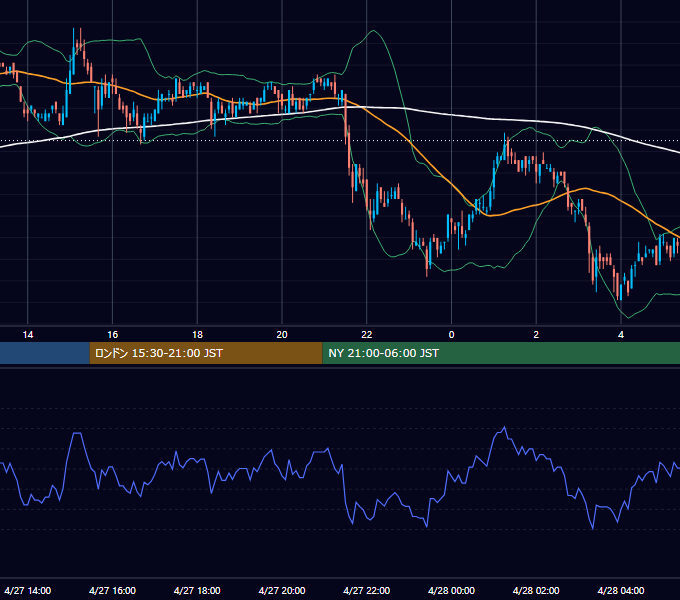Click the oscillator peak near 4/27 15:10
Screen dimensions: 680x600
(x=77, y=433)
